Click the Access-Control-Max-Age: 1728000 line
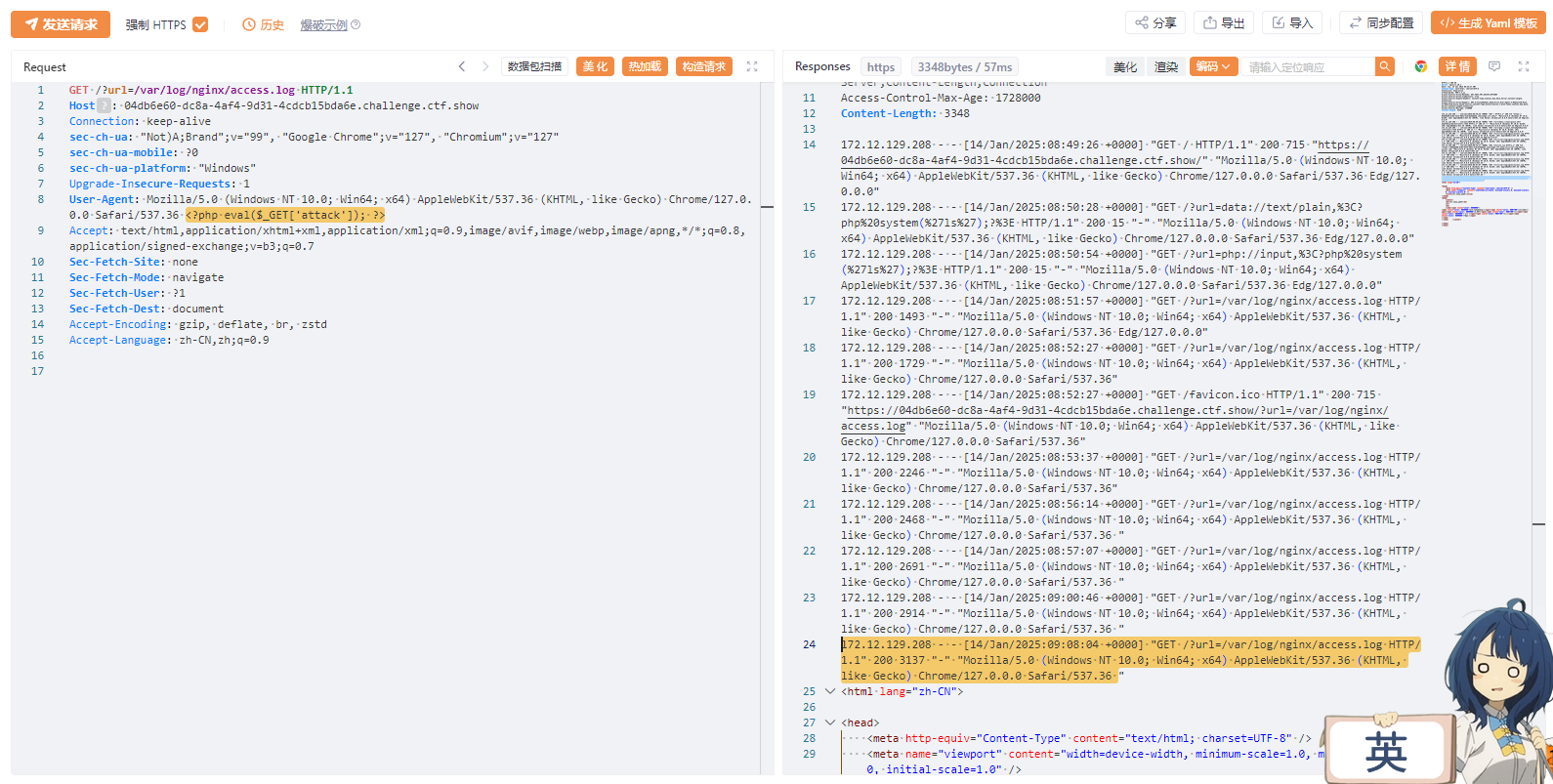 click(941, 98)
